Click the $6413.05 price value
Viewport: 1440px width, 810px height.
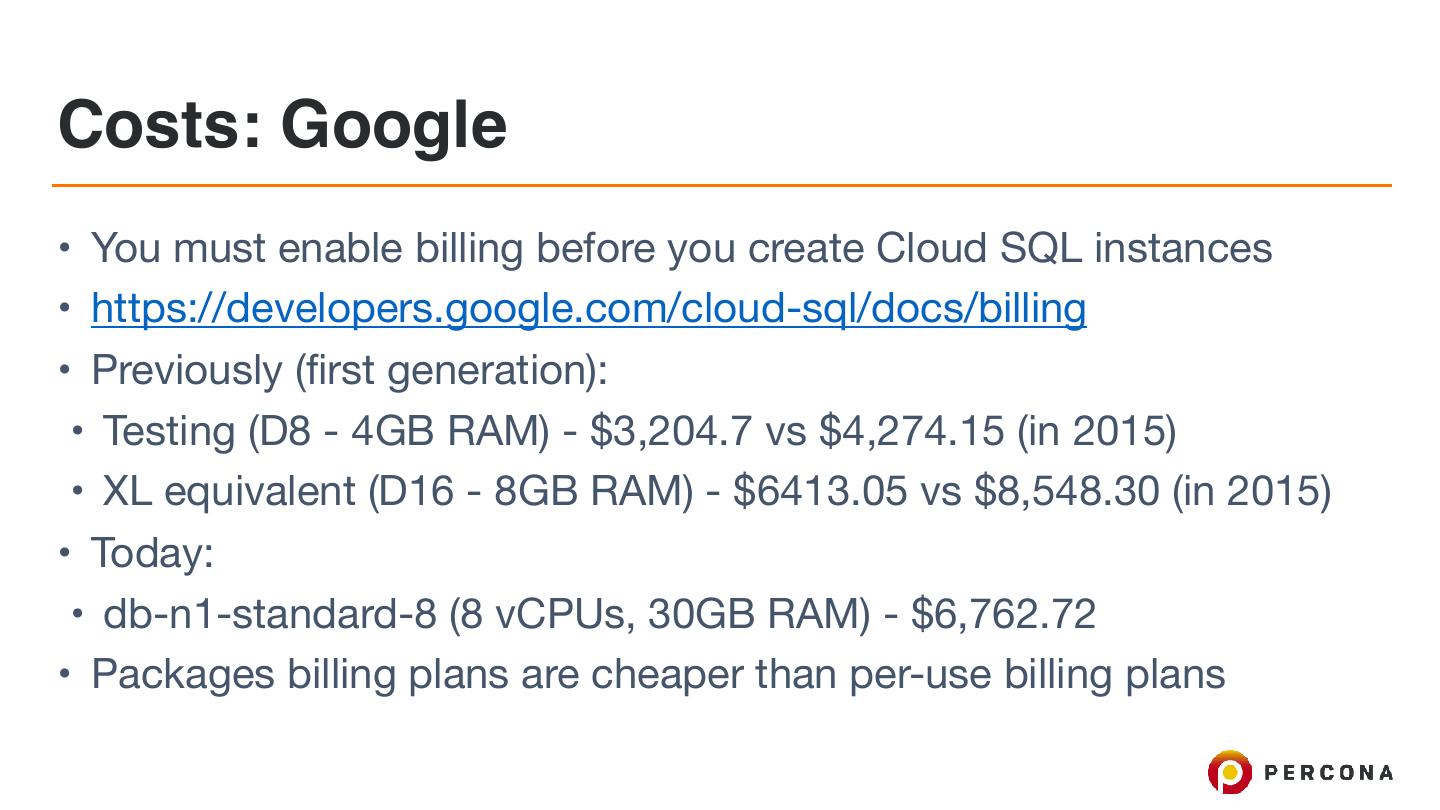[x=820, y=491]
